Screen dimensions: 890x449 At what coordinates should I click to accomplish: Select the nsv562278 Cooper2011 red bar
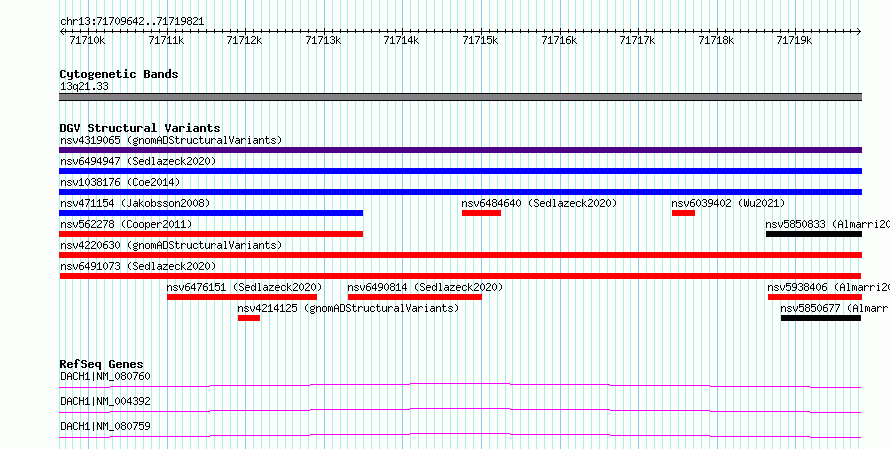211,234
